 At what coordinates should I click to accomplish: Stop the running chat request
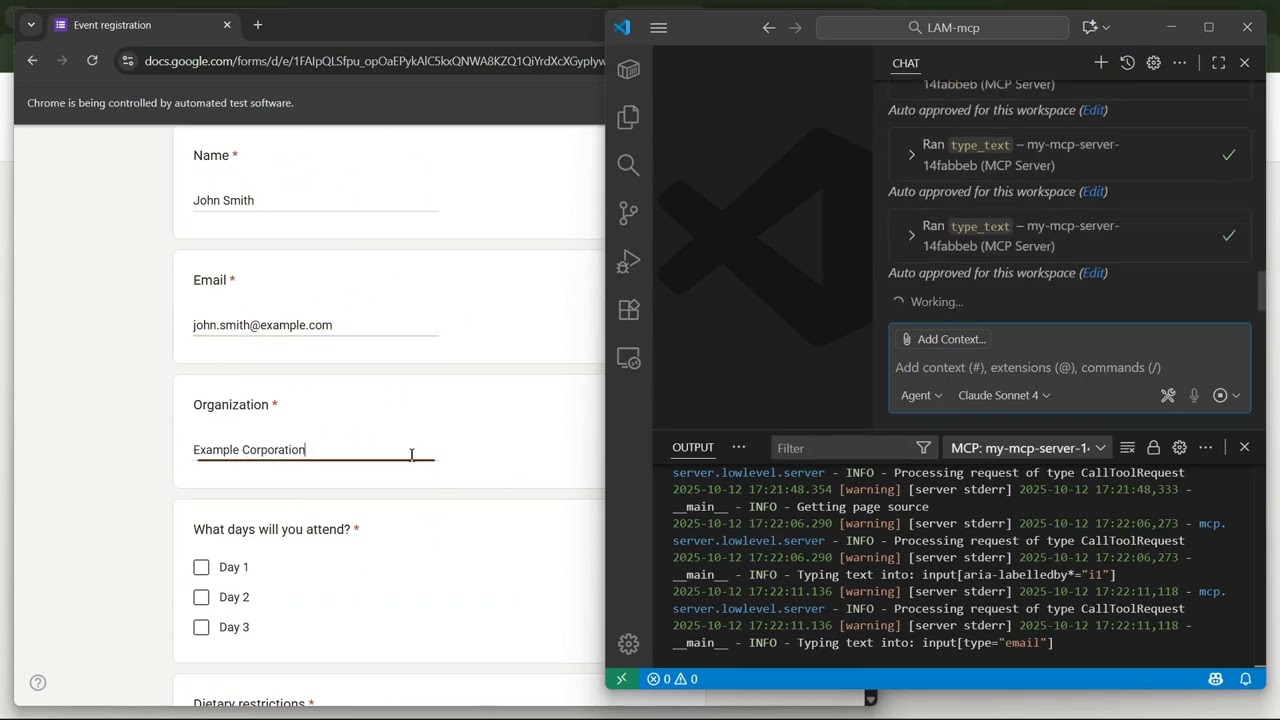tap(1220, 396)
